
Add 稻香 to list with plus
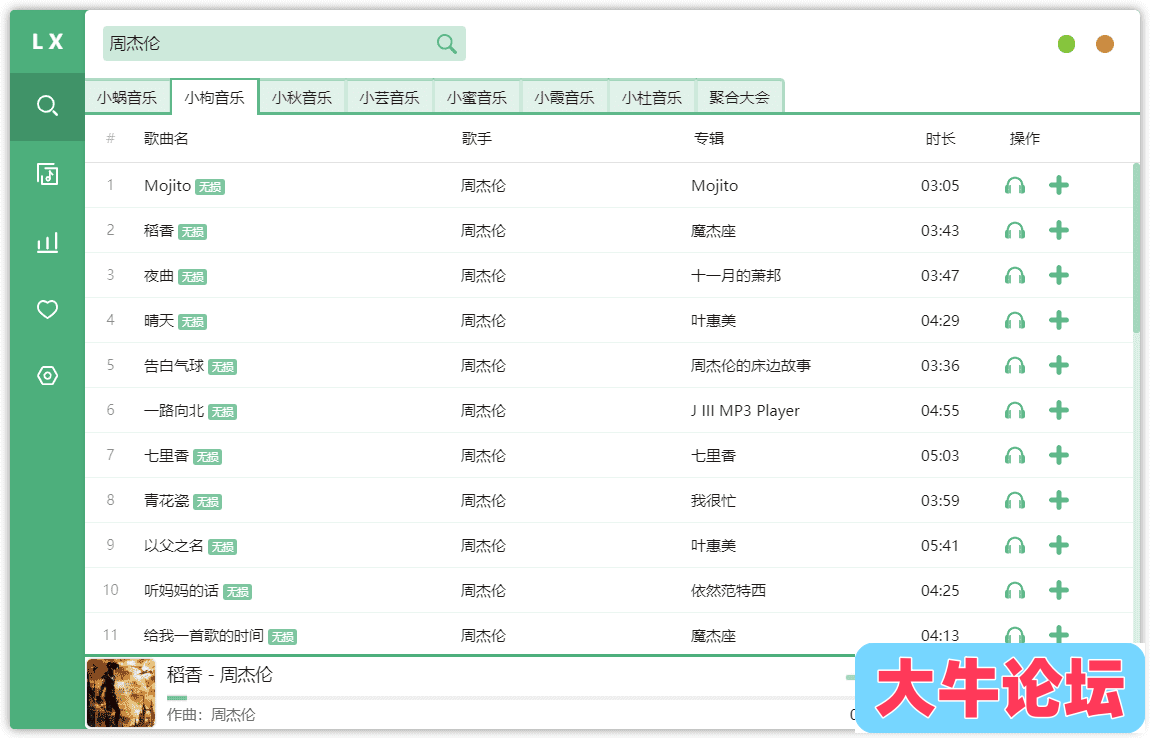pos(1058,230)
